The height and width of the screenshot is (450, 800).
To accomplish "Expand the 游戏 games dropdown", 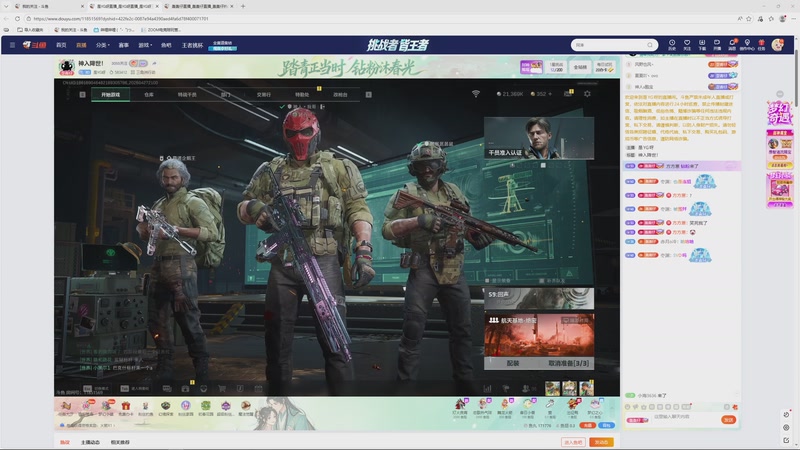I will click(x=145, y=45).
